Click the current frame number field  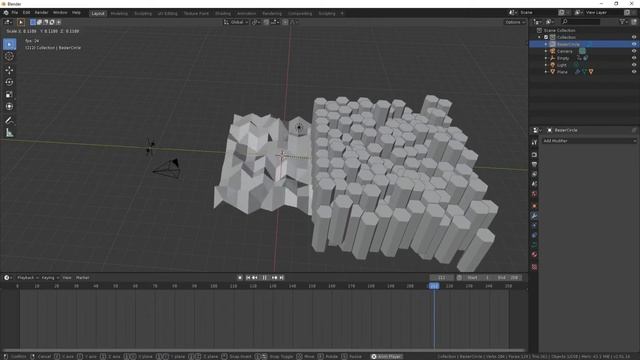442,278
